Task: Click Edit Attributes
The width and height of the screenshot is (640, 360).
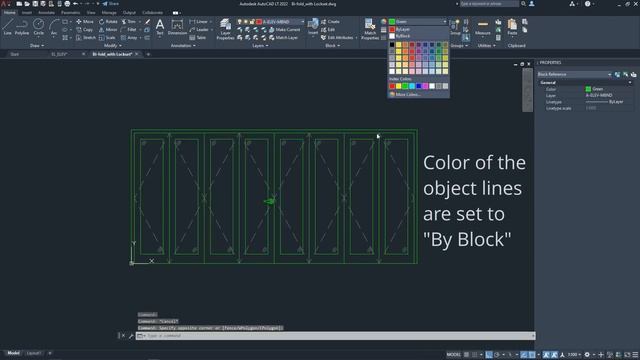Action: coord(337,38)
